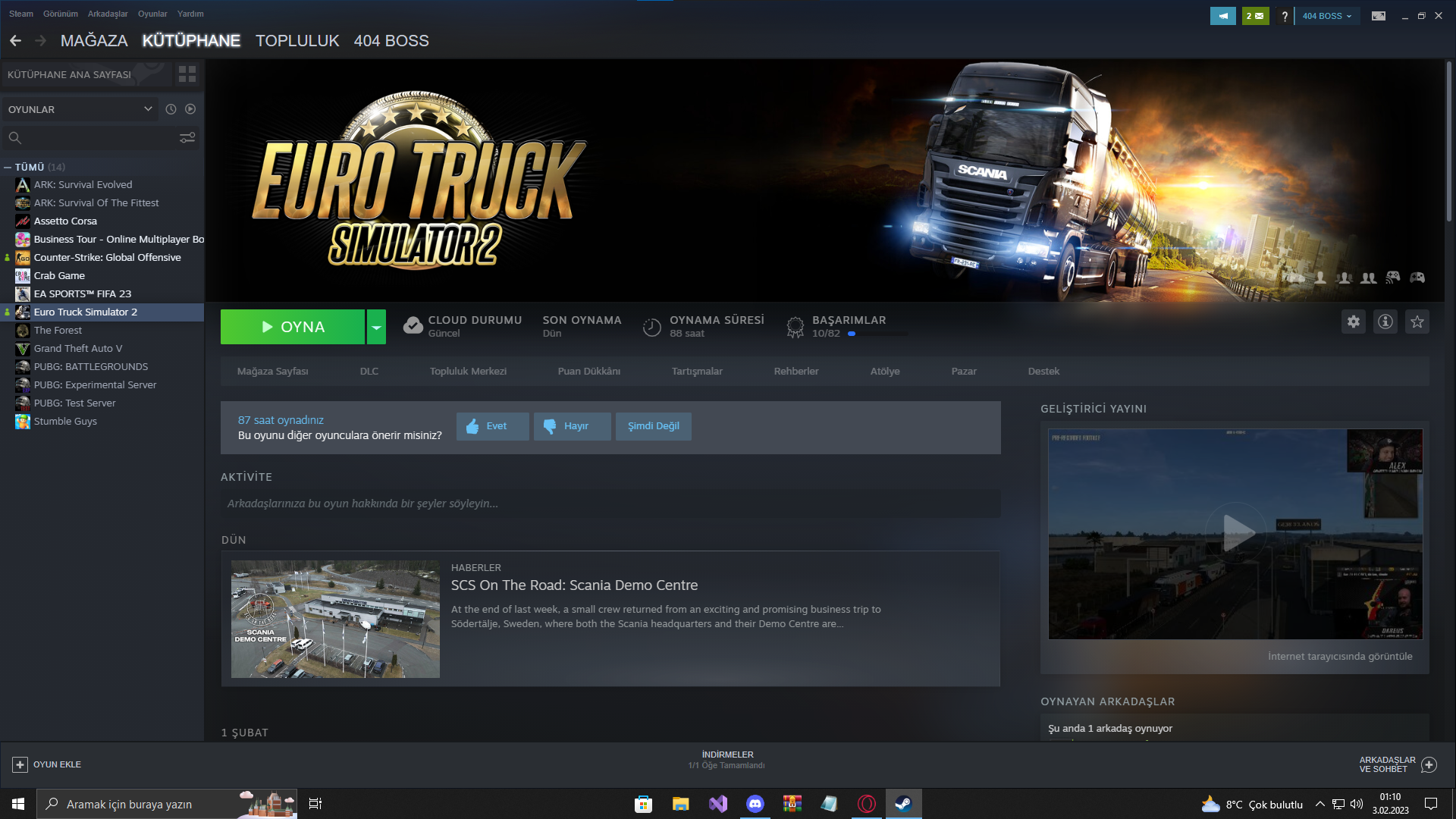The height and width of the screenshot is (819, 1456).
Task: Click the favorite/star icon for ETS2
Action: 1417,321
